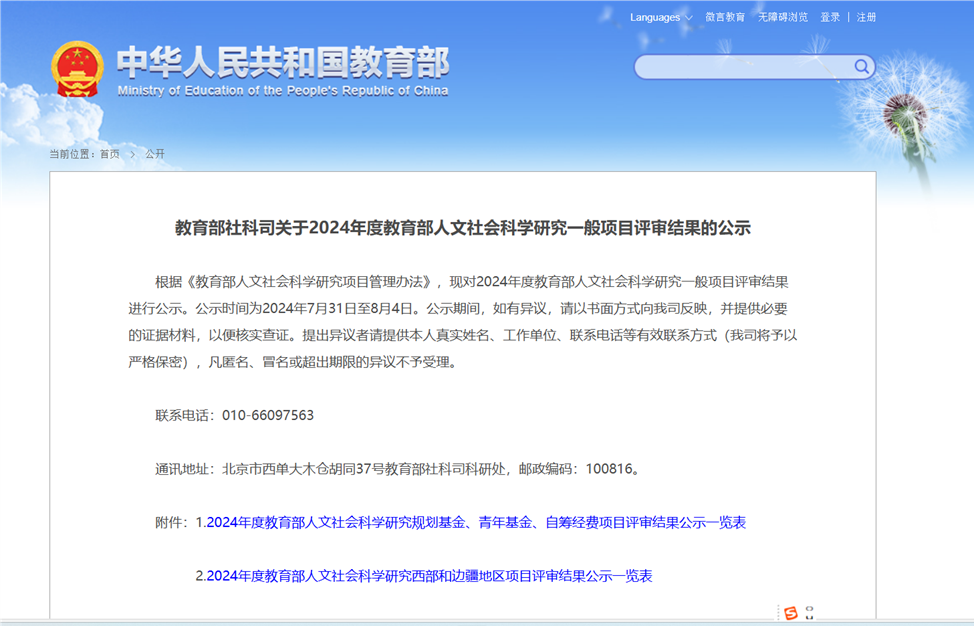Viewport: 974px width, 626px height.
Task: Click 注册 to register an account
Action: (866, 17)
